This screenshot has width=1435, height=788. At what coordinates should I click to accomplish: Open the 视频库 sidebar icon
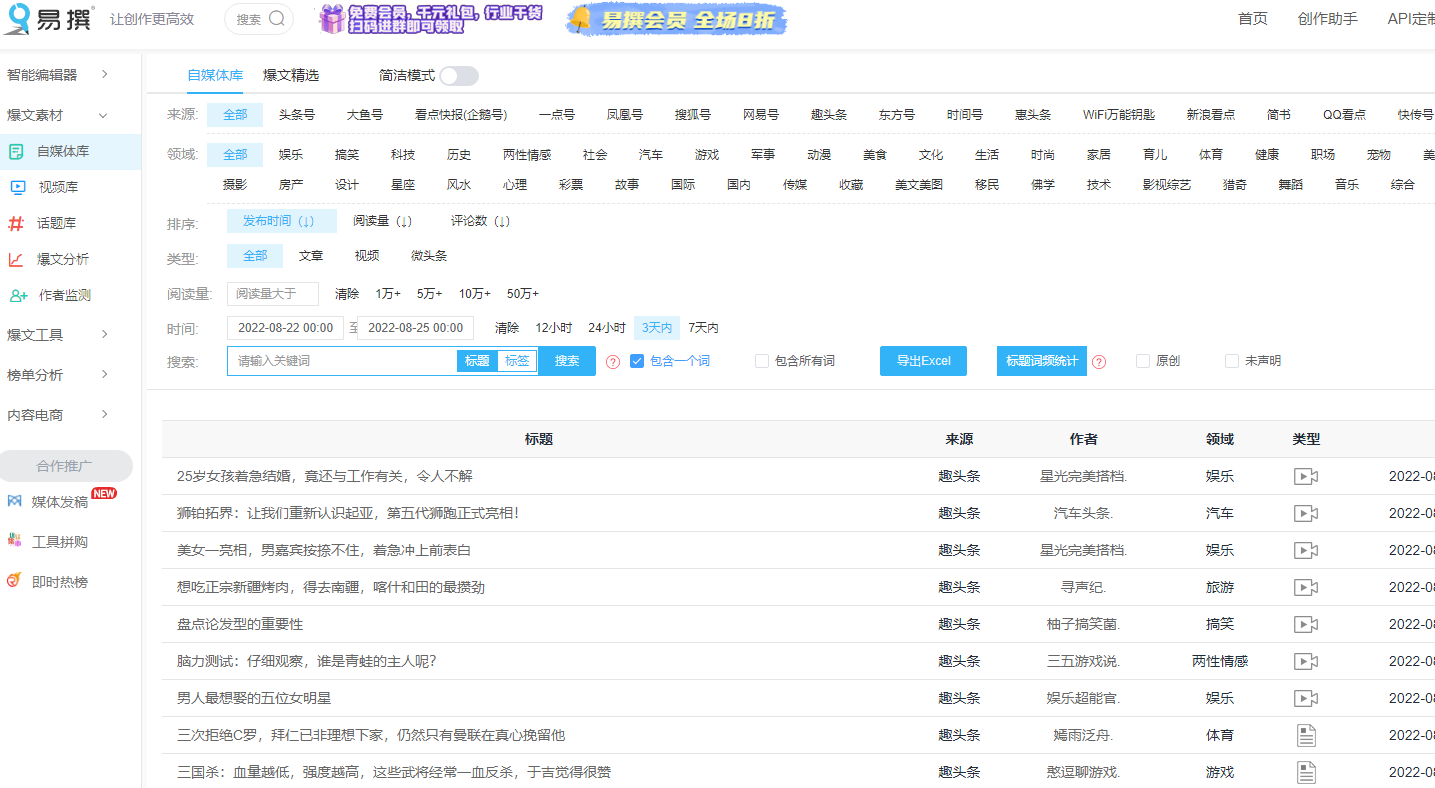coord(17,187)
